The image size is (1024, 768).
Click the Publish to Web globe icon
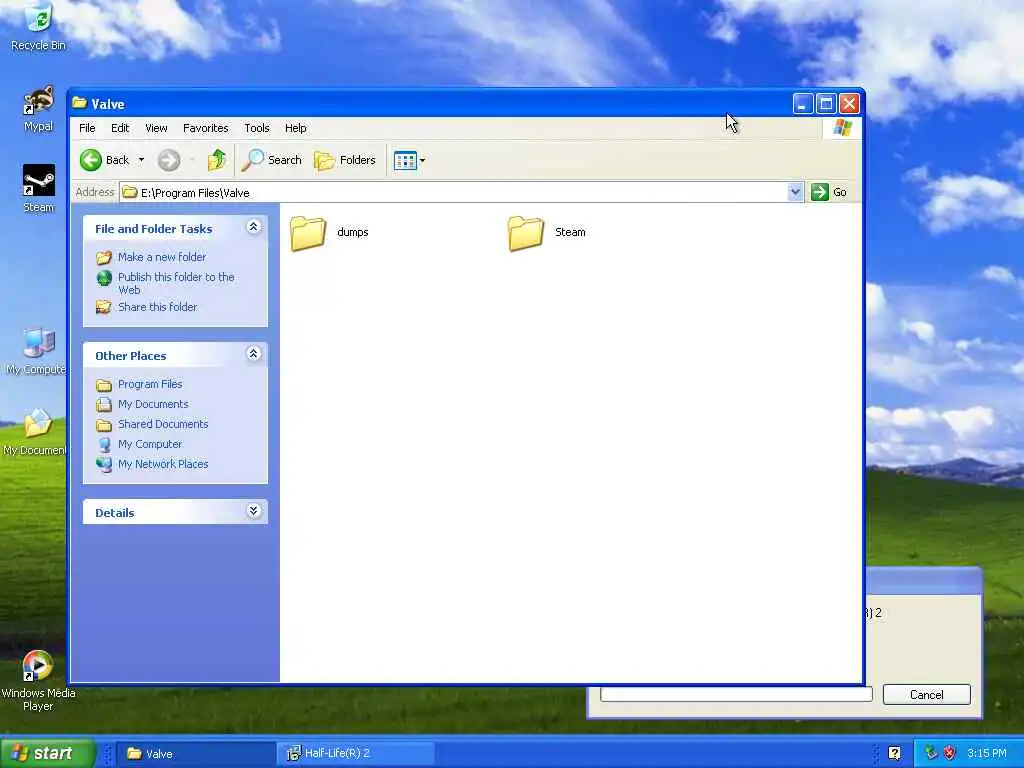104,278
